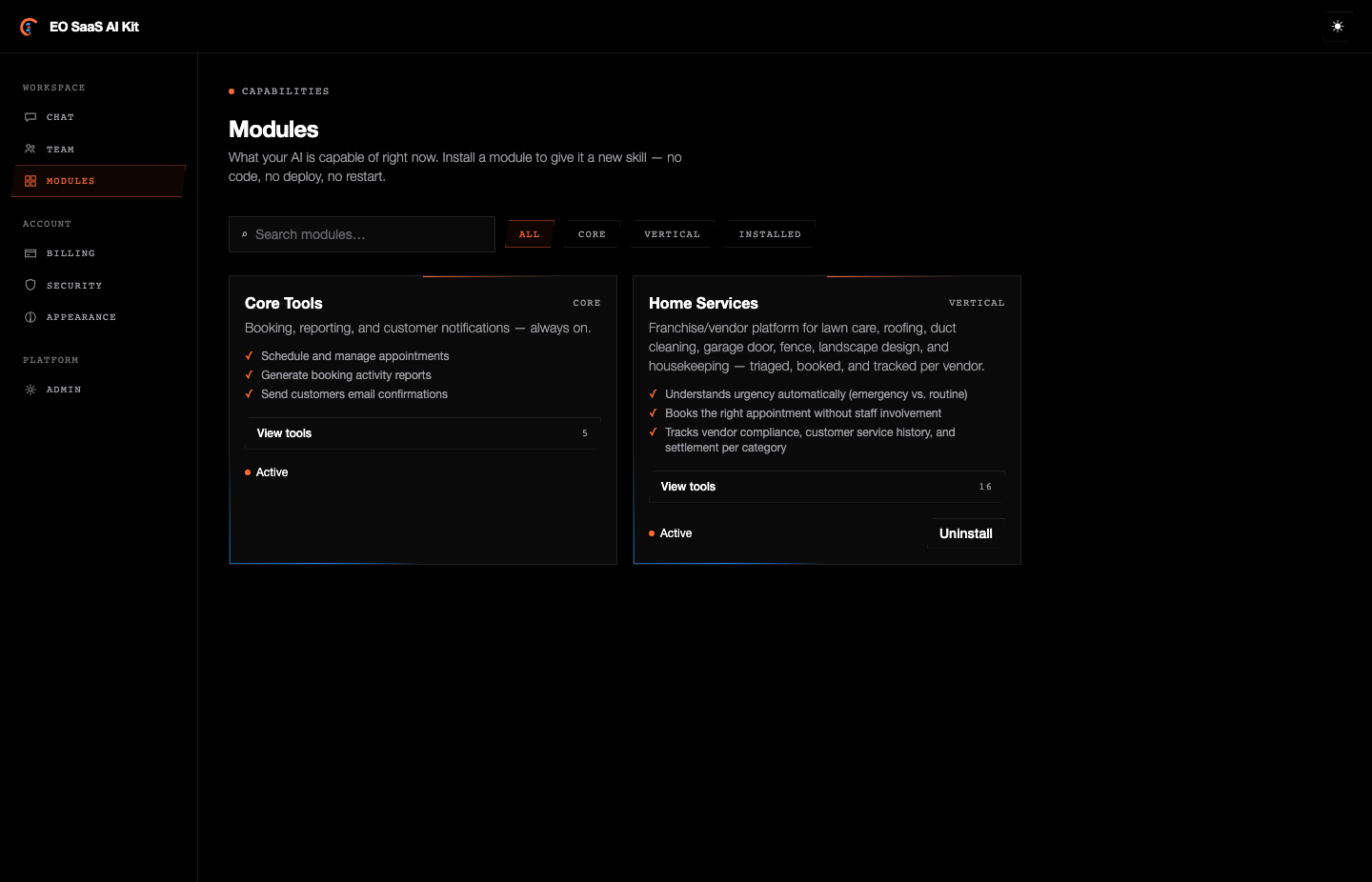The image size is (1372, 882).
Task: Click the Admin gear icon
Action: [30, 390]
